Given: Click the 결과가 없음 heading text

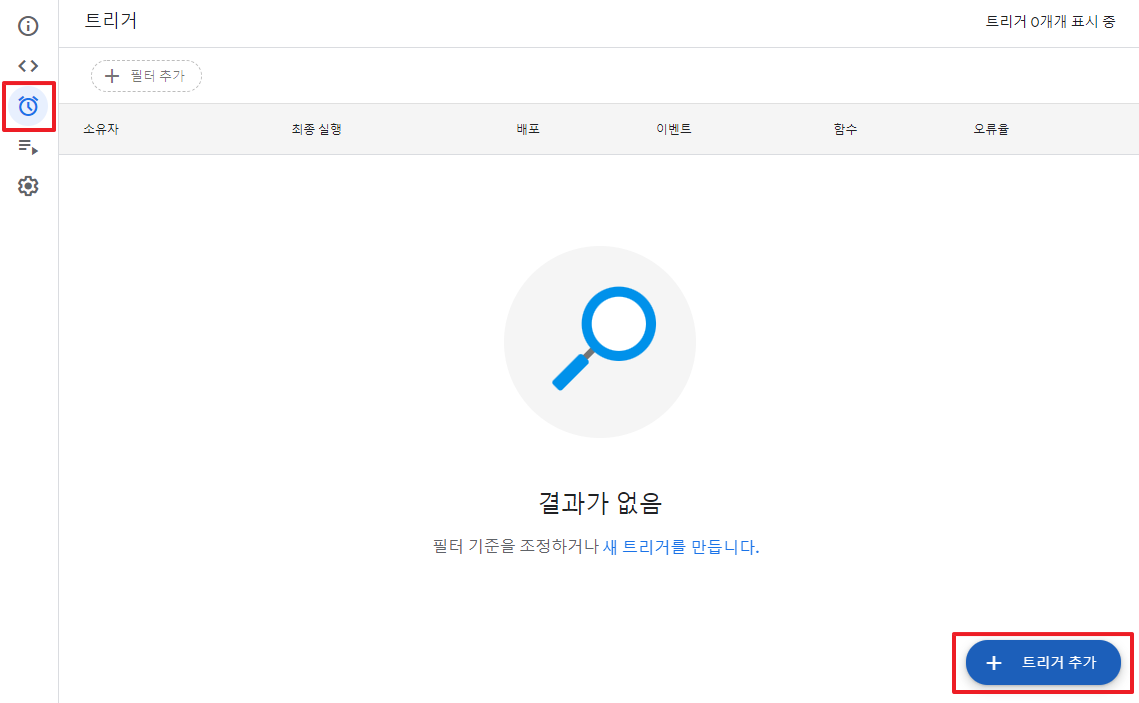Looking at the screenshot, I should tap(598, 503).
